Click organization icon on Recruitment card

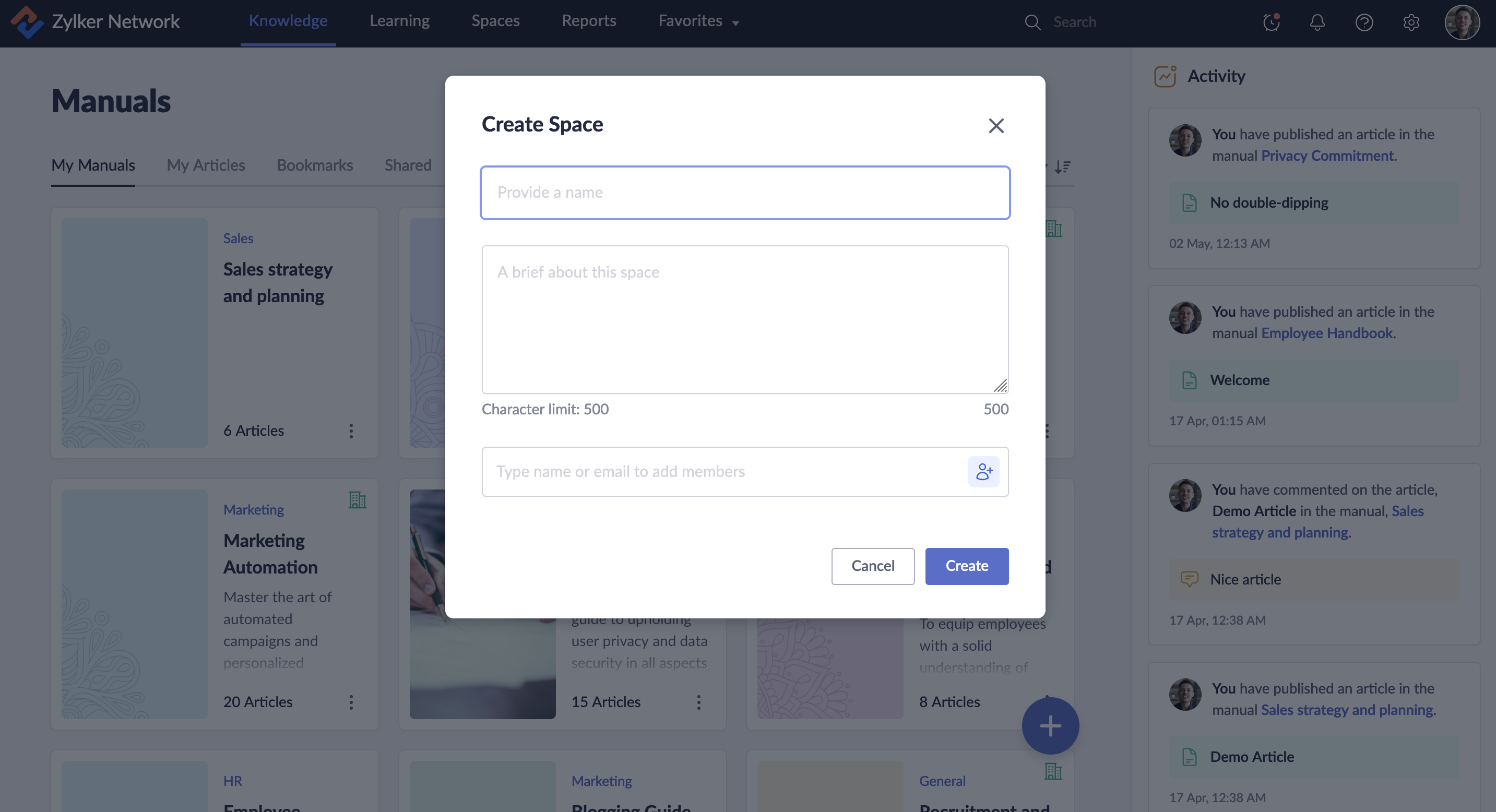coord(1053,771)
